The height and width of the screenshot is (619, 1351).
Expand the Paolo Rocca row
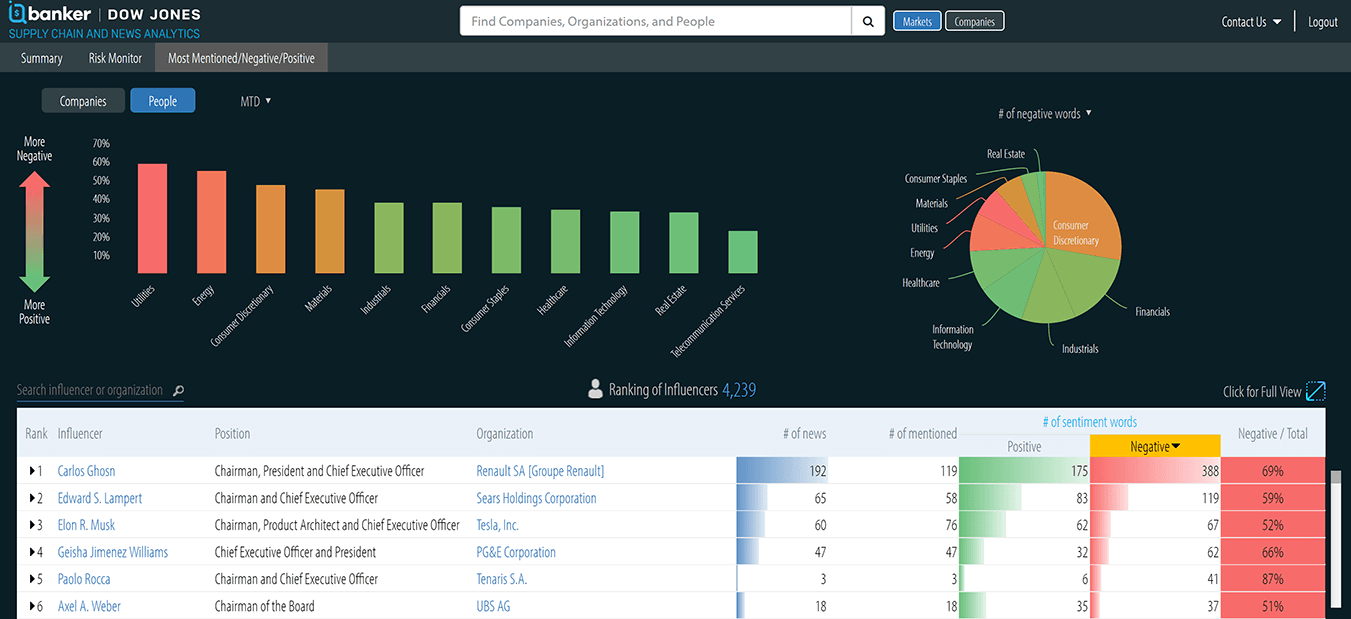click(x=32, y=579)
